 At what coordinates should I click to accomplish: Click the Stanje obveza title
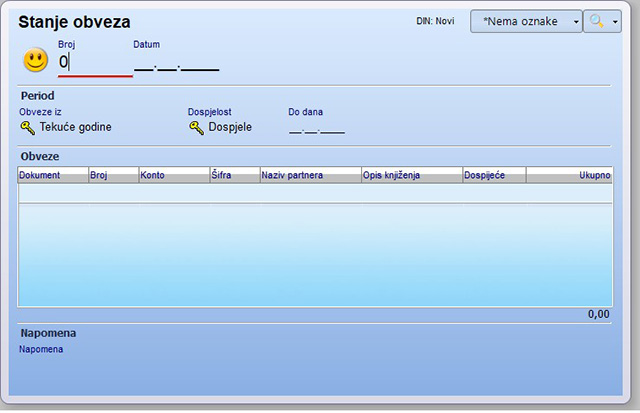tap(74, 22)
